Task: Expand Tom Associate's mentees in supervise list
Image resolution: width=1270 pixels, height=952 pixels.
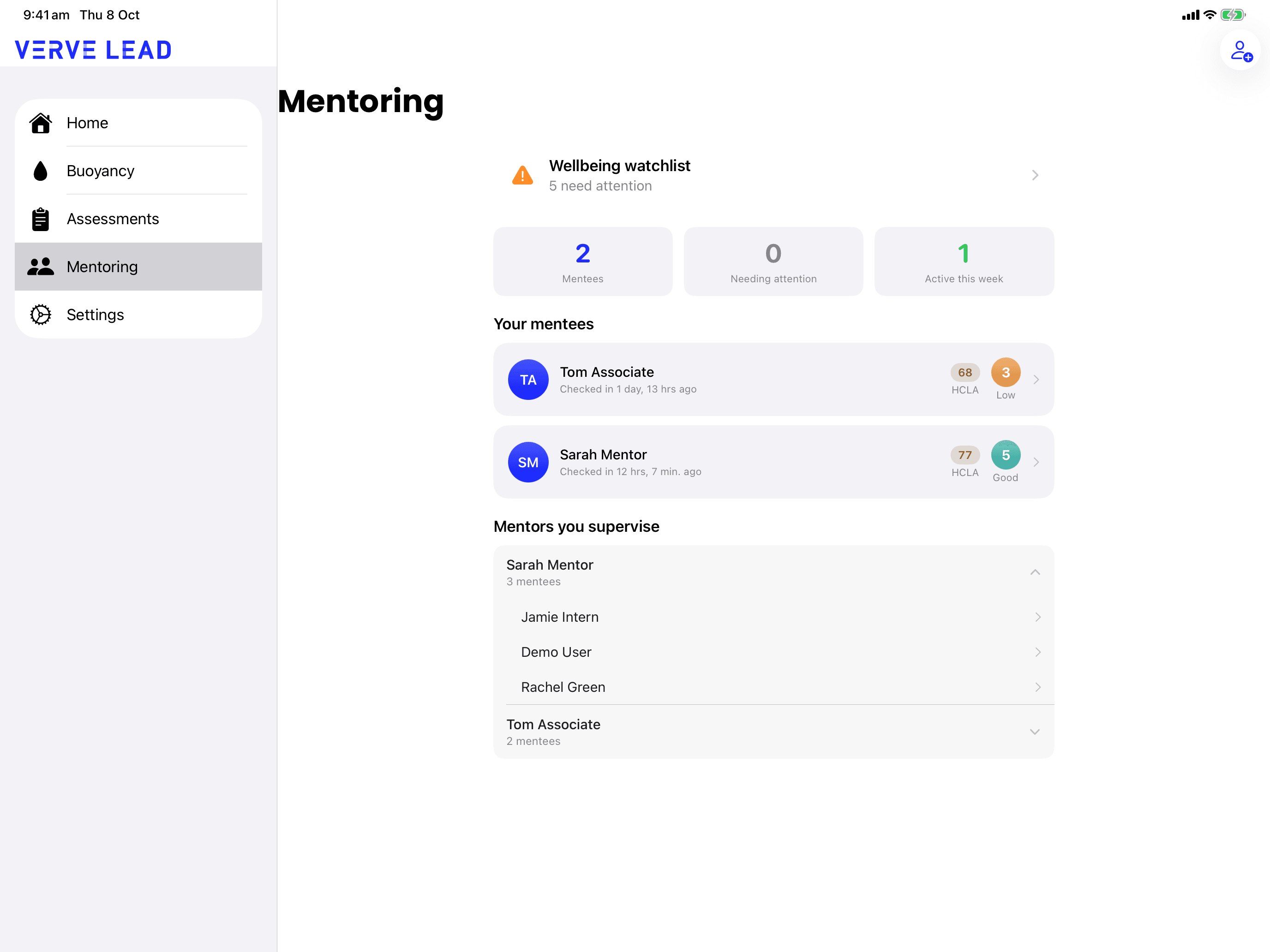Action: click(1035, 732)
